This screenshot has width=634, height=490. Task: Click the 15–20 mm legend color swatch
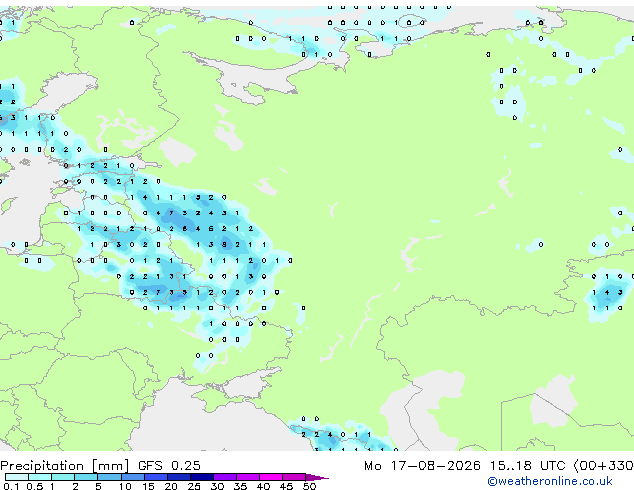tap(156, 477)
